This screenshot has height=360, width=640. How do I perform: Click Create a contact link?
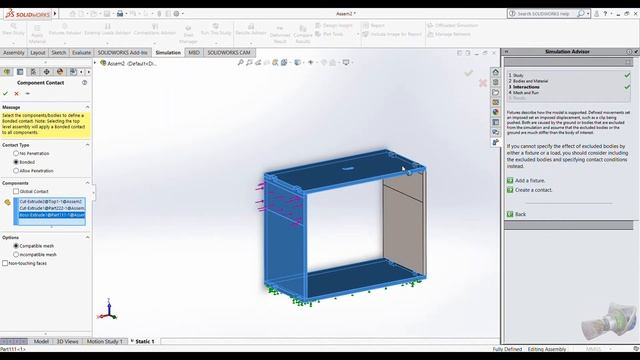pos(533,190)
